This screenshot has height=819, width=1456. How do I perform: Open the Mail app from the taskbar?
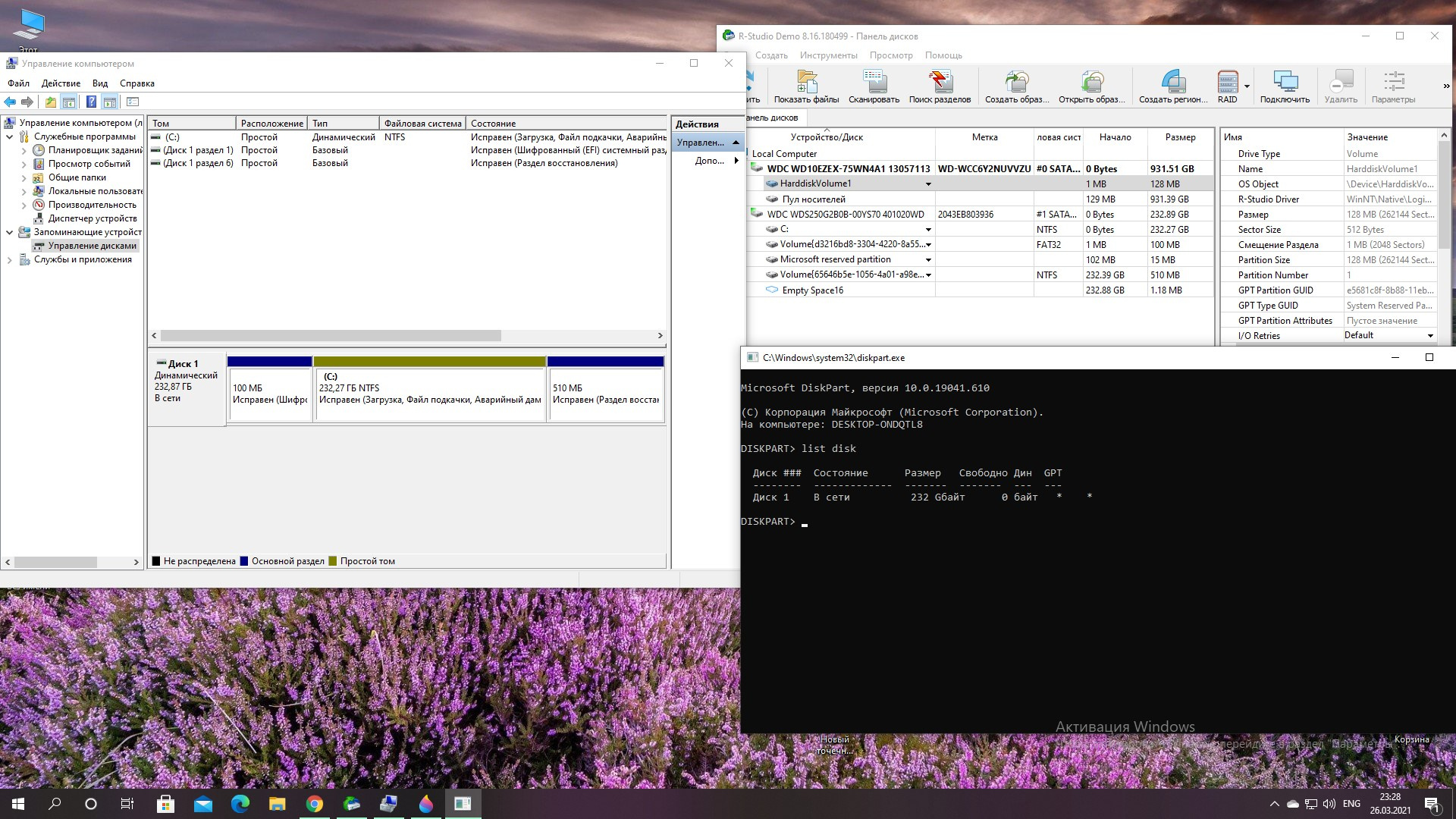202,804
